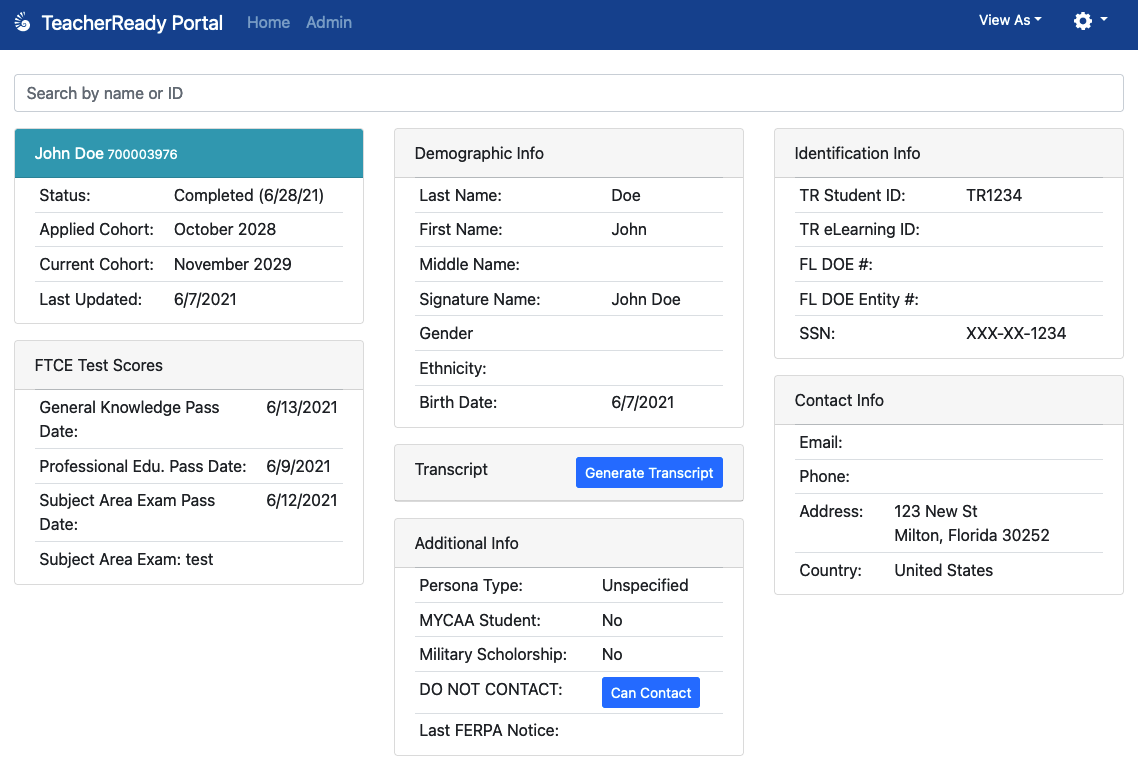
Task: Click the Last Name value Doe
Action: tap(626, 195)
